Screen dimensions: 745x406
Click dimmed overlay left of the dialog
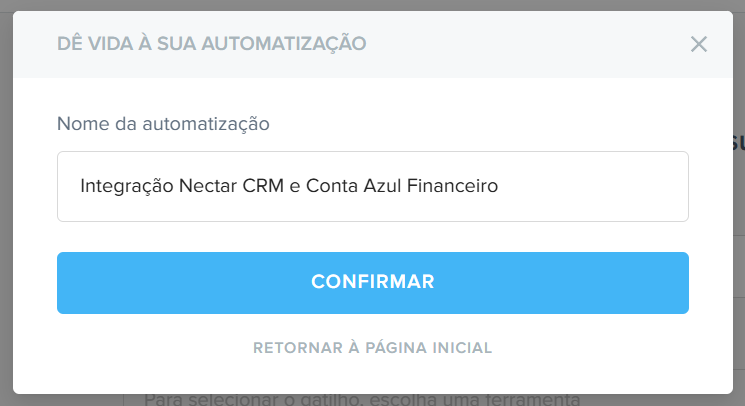(x=6, y=204)
